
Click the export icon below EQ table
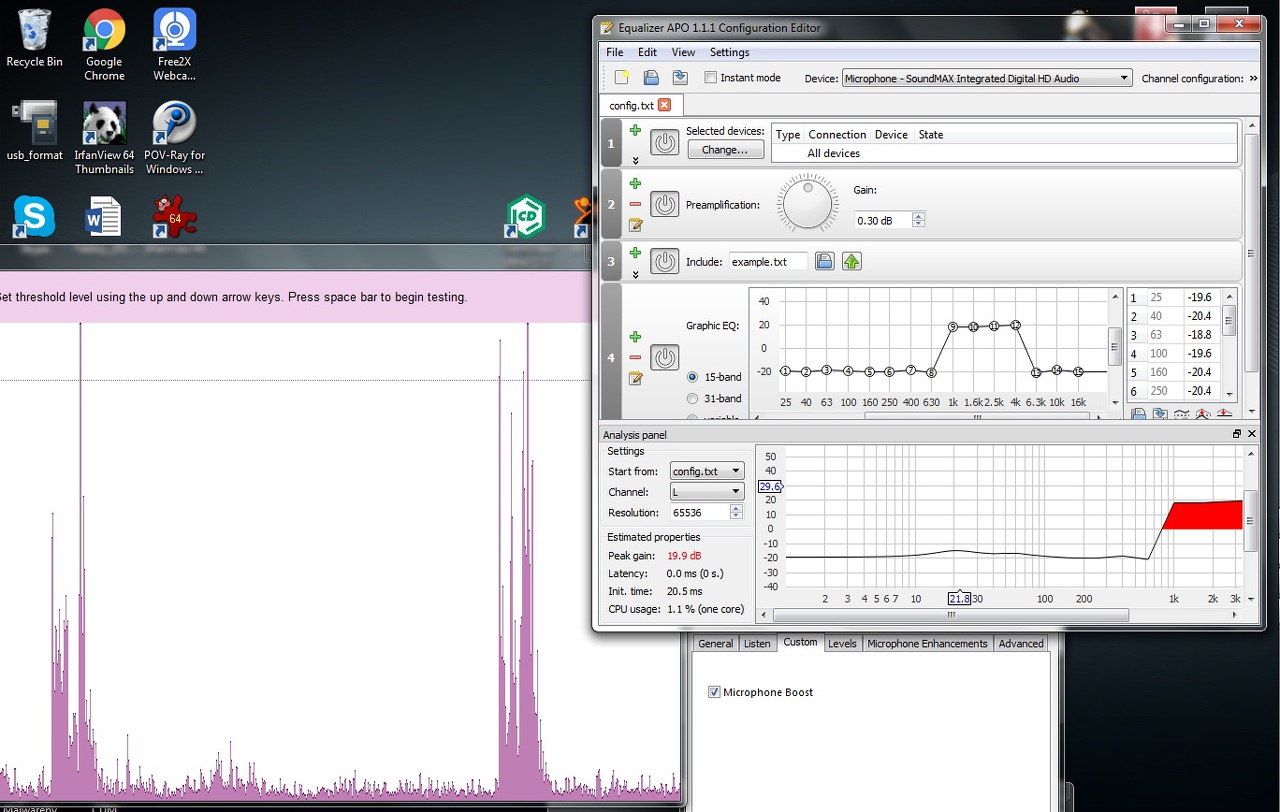tap(1159, 414)
